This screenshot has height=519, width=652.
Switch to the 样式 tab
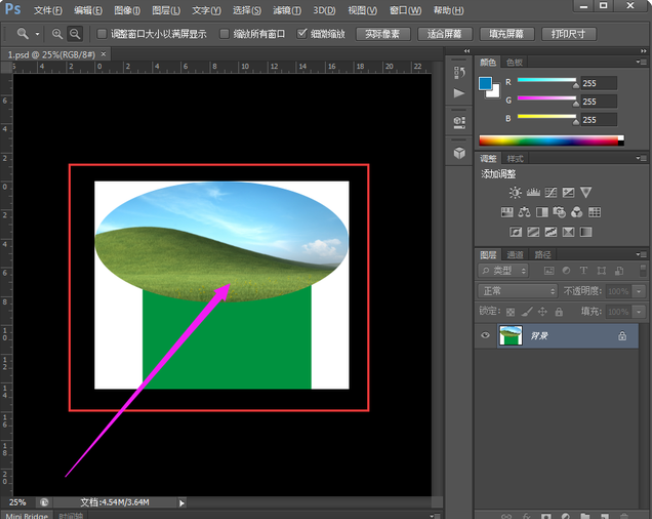(515, 158)
